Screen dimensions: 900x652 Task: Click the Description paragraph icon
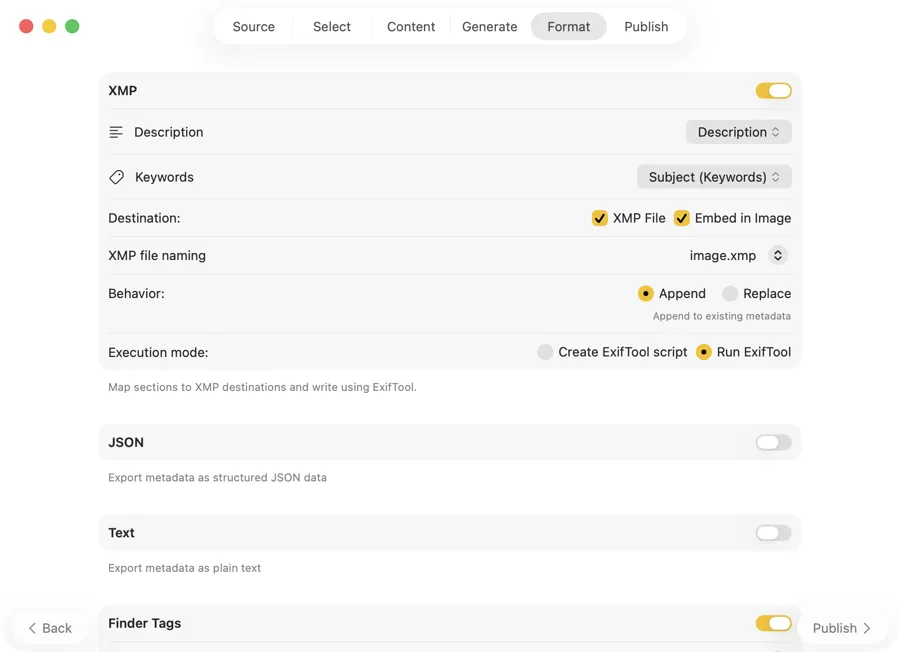tap(117, 131)
